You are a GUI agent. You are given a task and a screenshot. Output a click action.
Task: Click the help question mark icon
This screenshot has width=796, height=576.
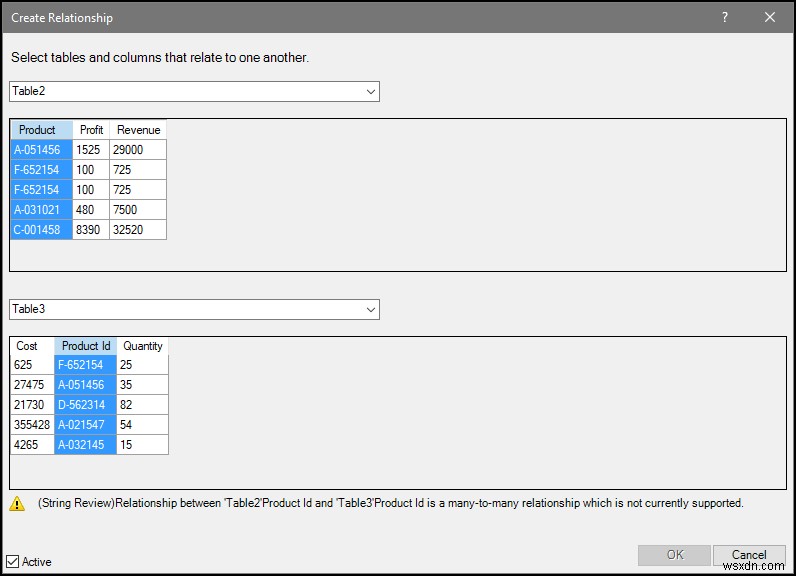tap(724, 17)
